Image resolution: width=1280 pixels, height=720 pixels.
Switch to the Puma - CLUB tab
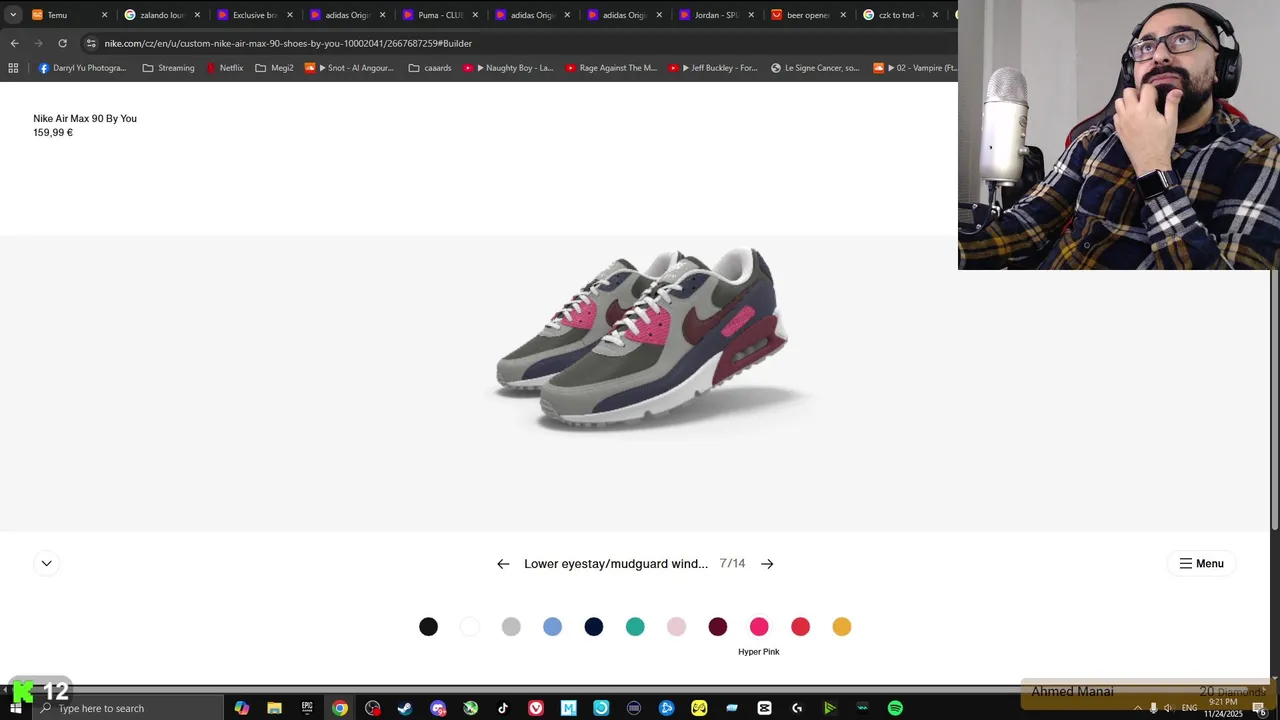[440, 15]
